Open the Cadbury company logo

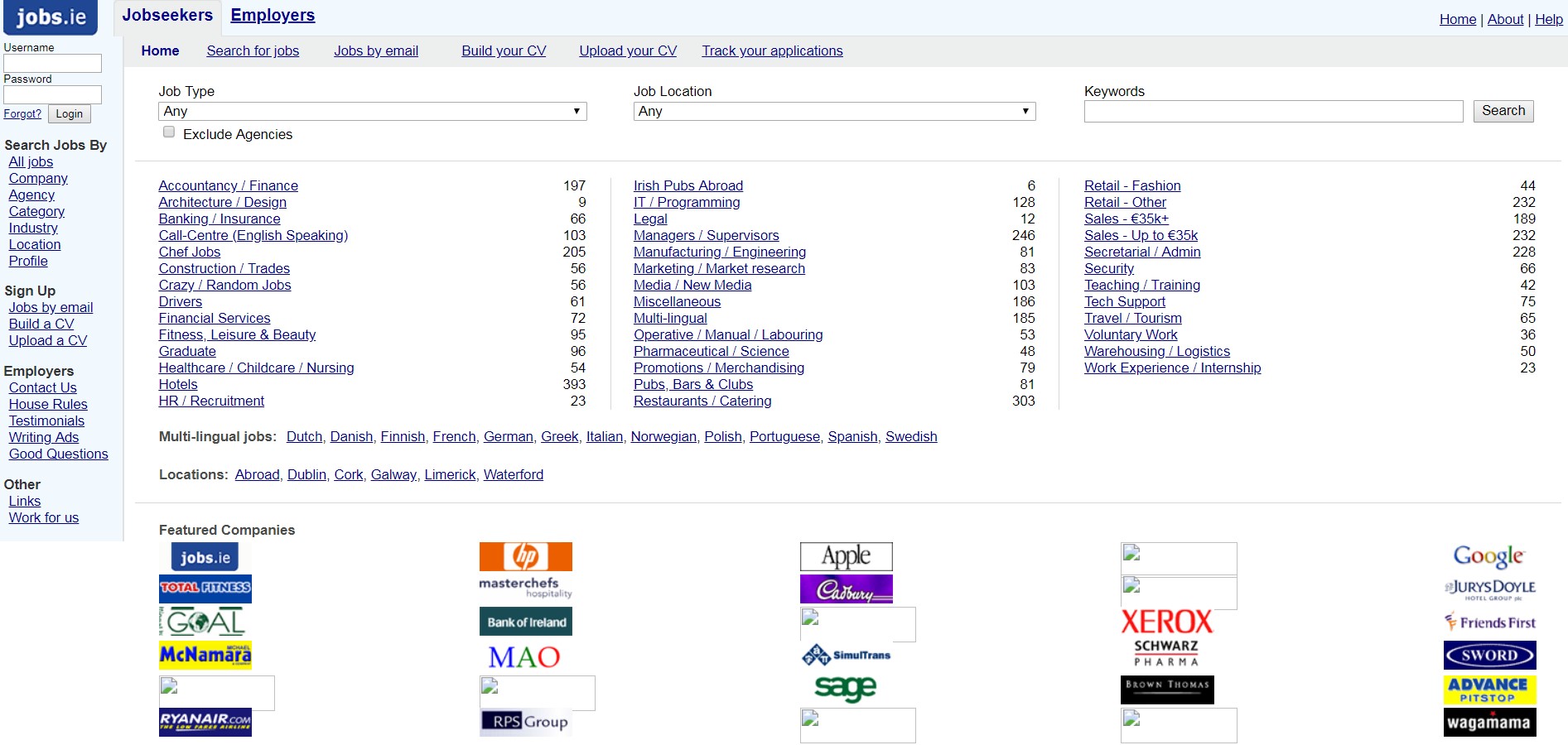847,589
